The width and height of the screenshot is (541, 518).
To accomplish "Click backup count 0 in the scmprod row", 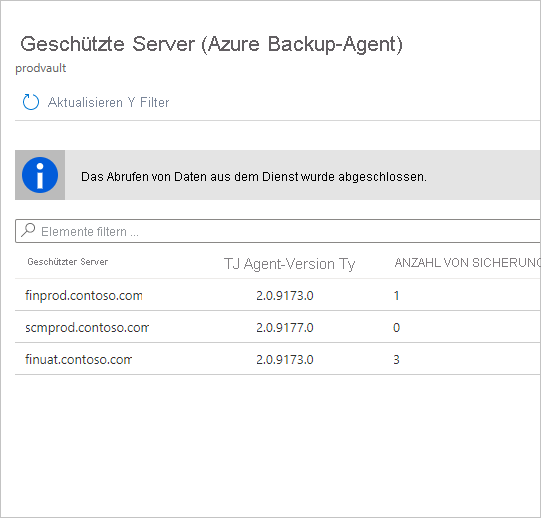I will (396, 328).
